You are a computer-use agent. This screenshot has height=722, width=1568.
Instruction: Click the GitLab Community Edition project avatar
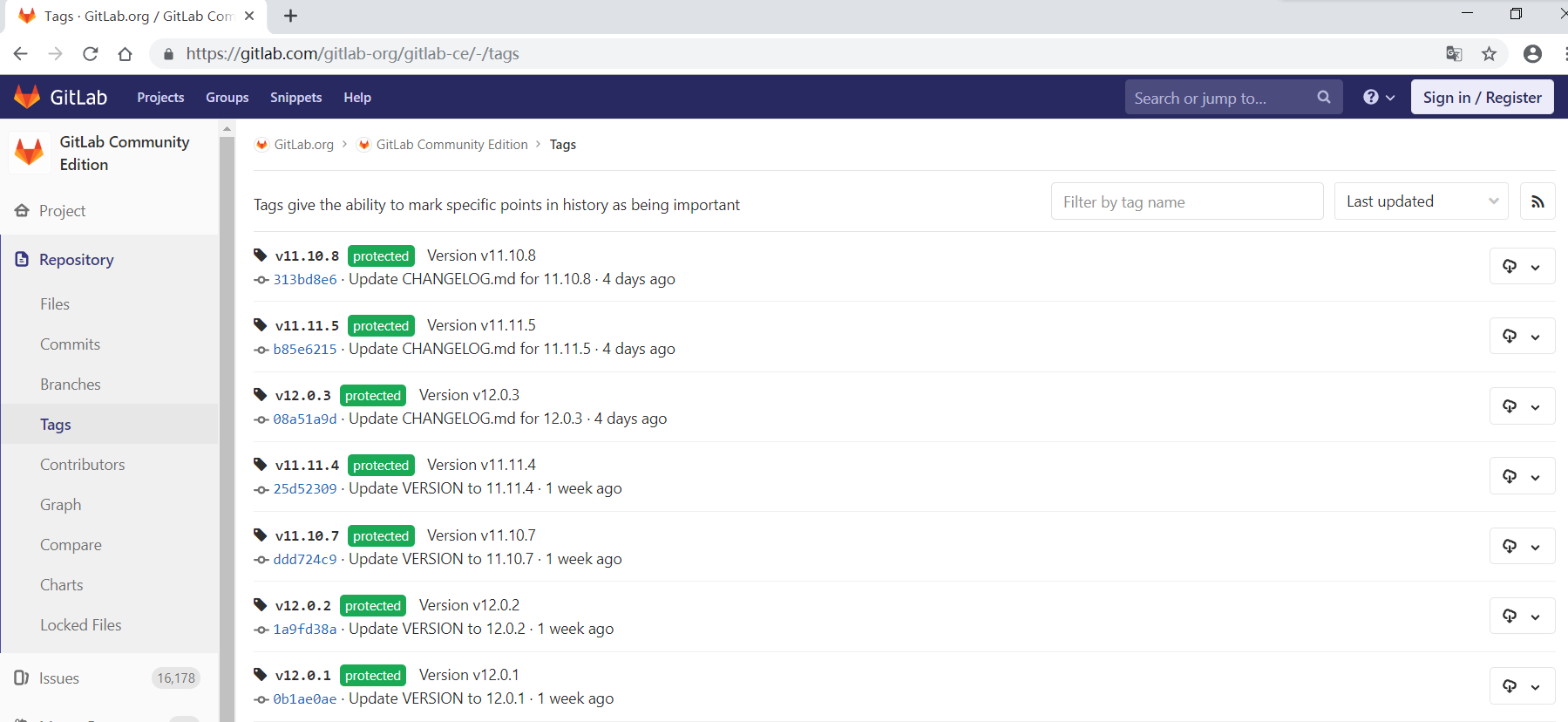pos(30,152)
